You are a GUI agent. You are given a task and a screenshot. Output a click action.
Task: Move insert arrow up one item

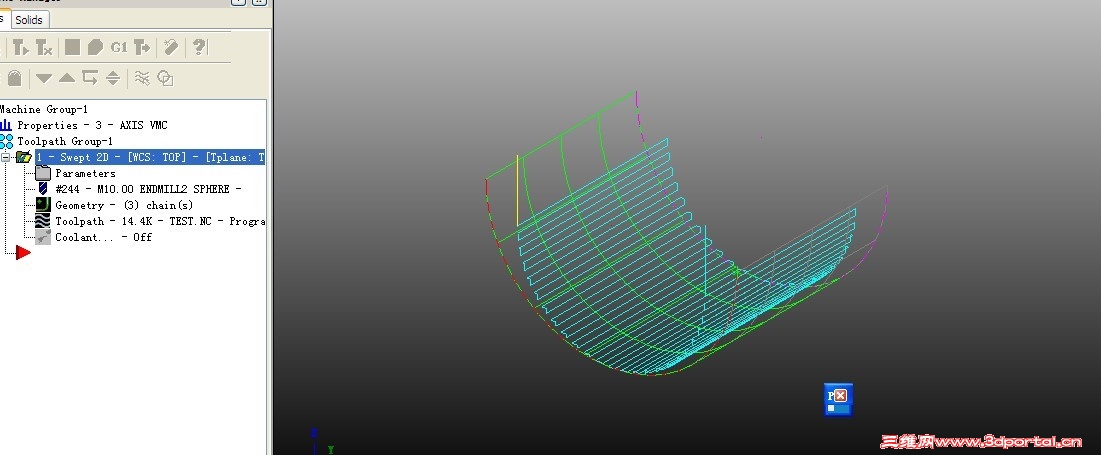(67, 78)
